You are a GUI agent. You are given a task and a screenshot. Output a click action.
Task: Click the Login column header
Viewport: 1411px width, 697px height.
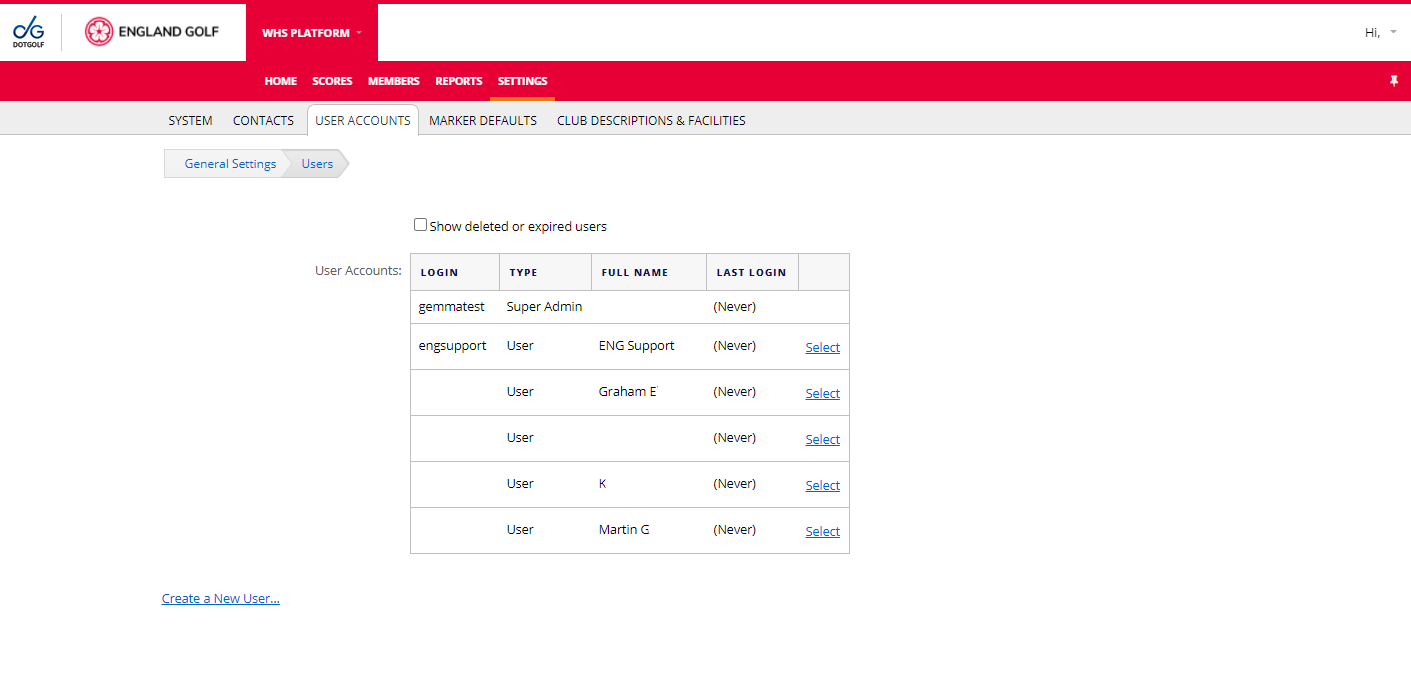pos(455,272)
